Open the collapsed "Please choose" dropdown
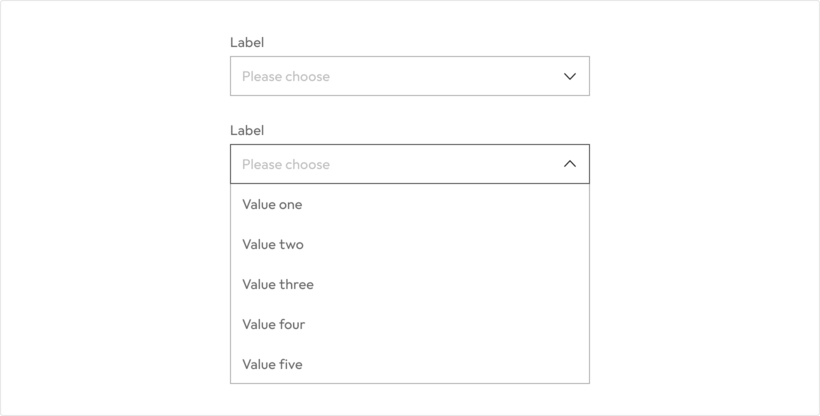 pyautogui.click(x=410, y=76)
